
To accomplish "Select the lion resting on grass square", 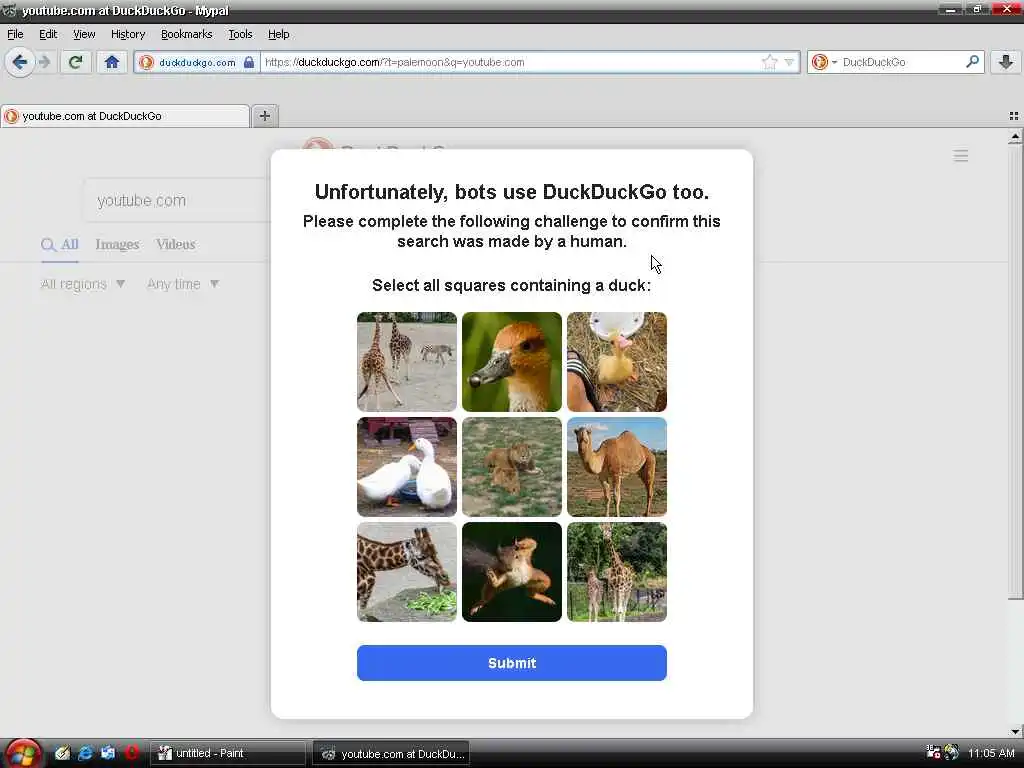I will click(x=512, y=467).
